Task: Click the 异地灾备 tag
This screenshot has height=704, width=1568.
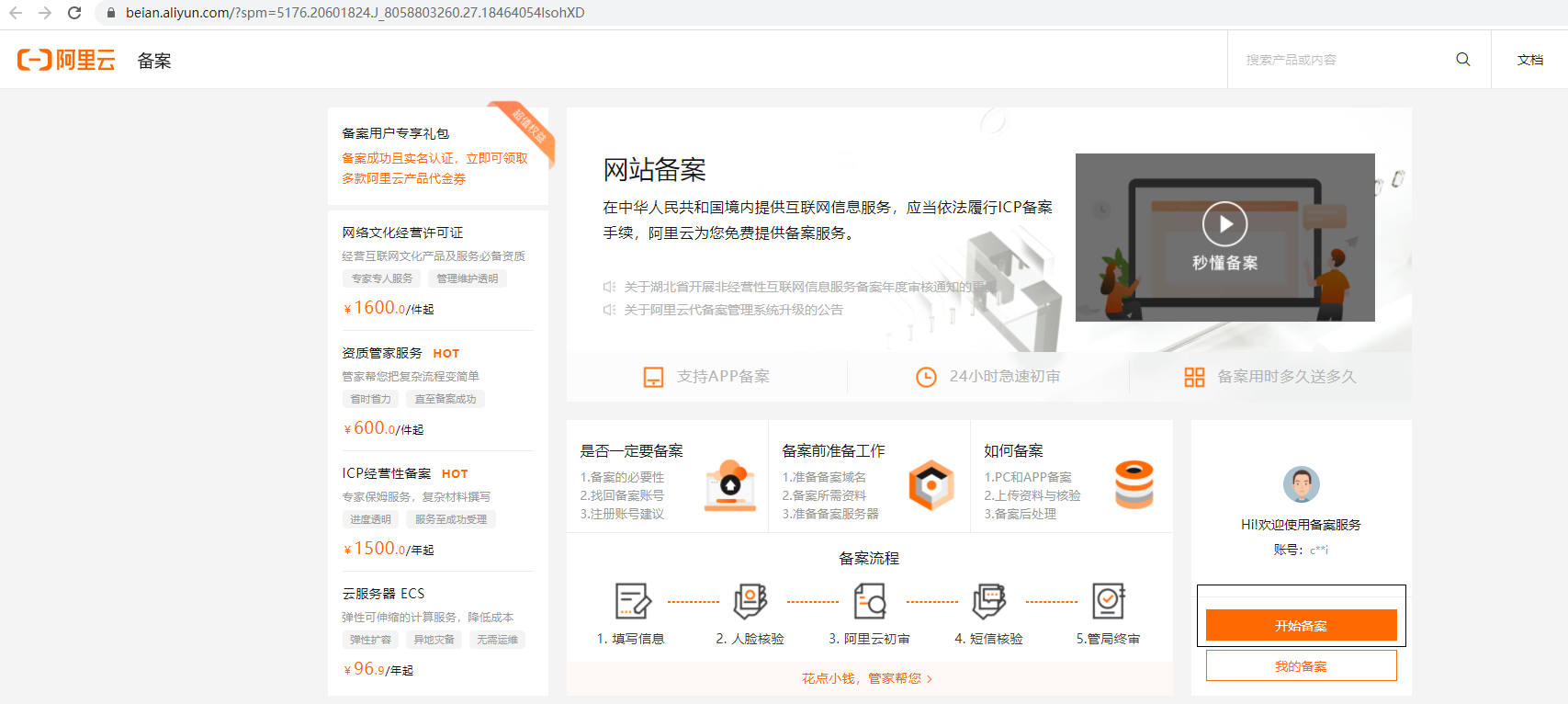Action: (x=434, y=640)
